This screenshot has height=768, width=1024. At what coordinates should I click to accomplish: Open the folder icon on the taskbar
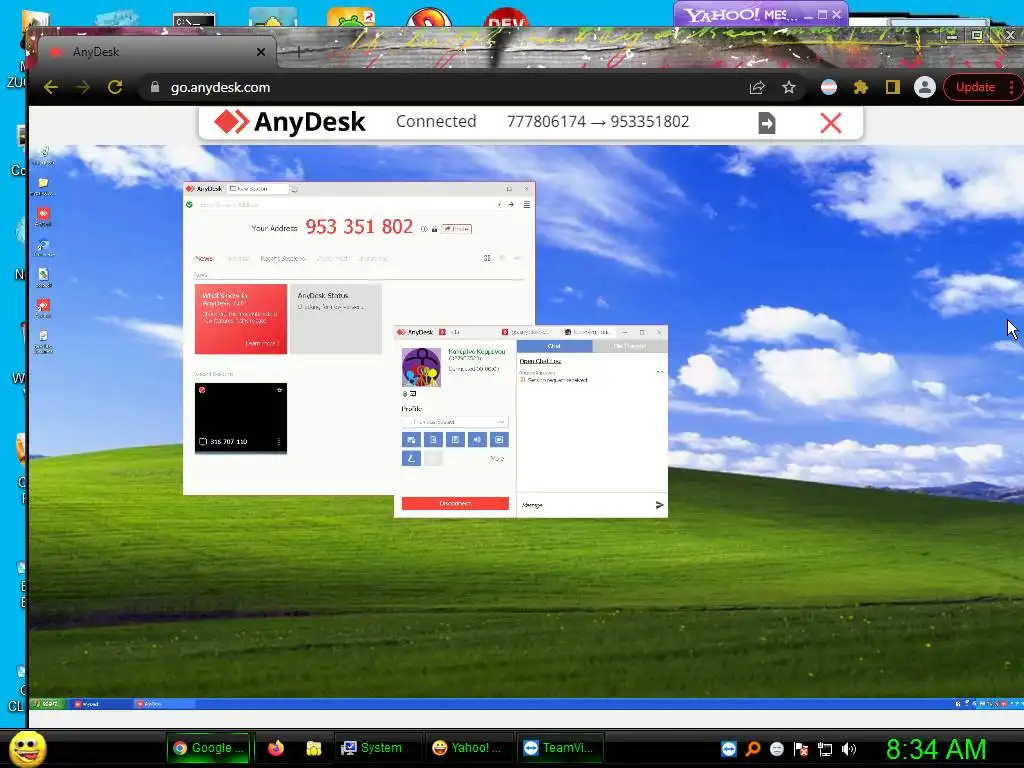pos(314,748)
